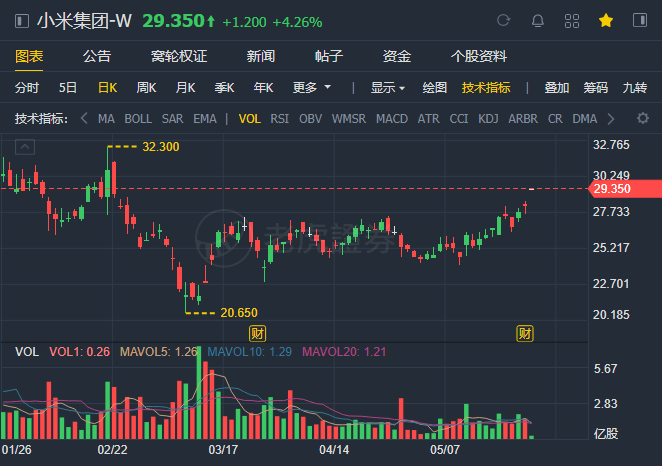Select the VOL sub-indicator
The width and height of the screenshot is (662, 466).
point(250,119)
